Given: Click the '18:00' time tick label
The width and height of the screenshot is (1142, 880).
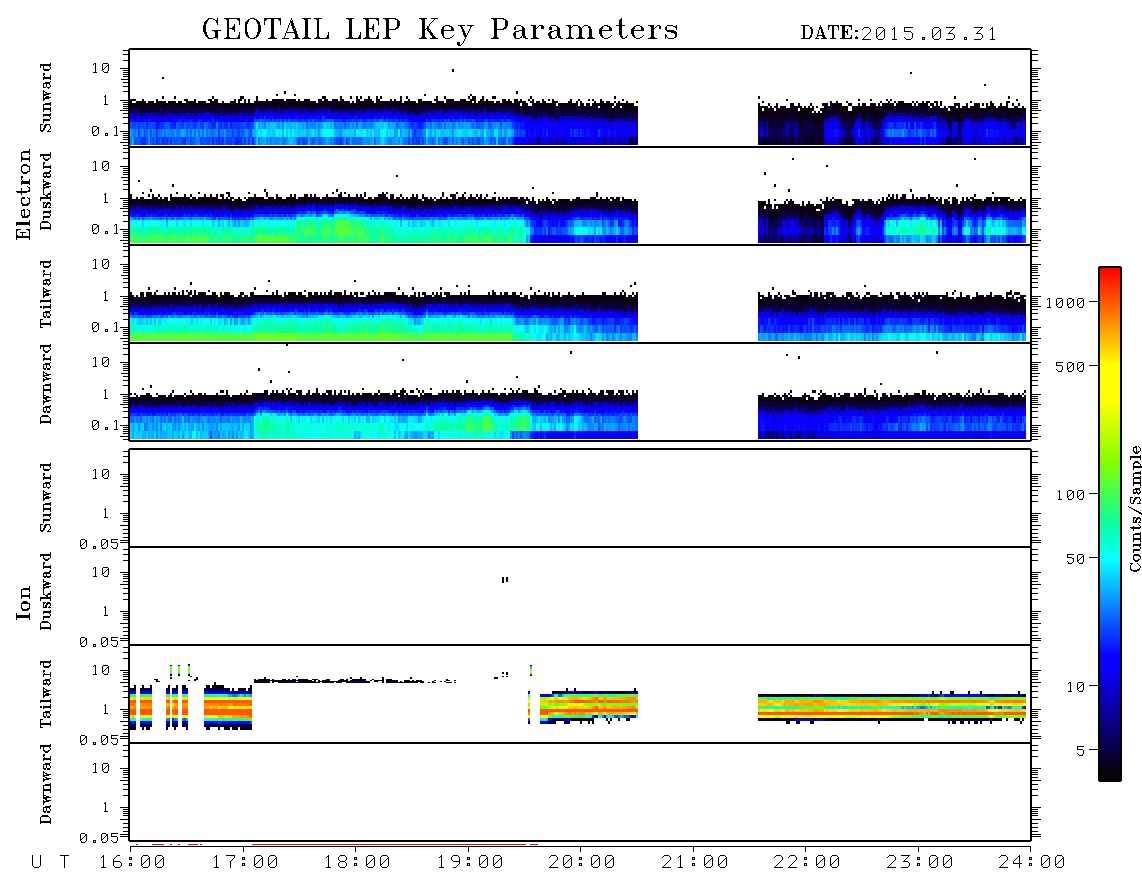Looking at the screenshot, I should click(x=358, y=863).
